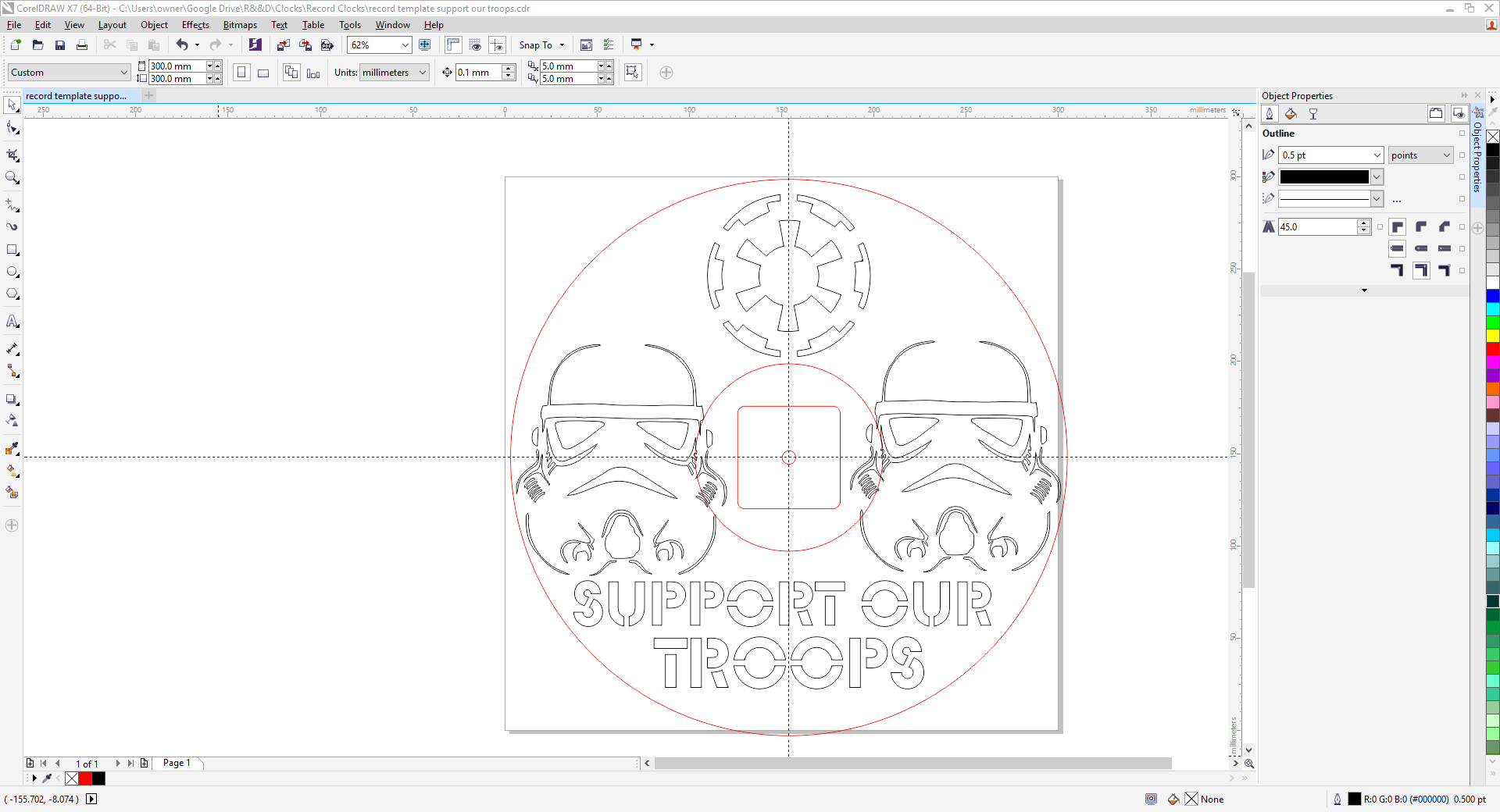Open the Tools menu
This screenshot has height=812, width=1500.
[x=350, y=25]
